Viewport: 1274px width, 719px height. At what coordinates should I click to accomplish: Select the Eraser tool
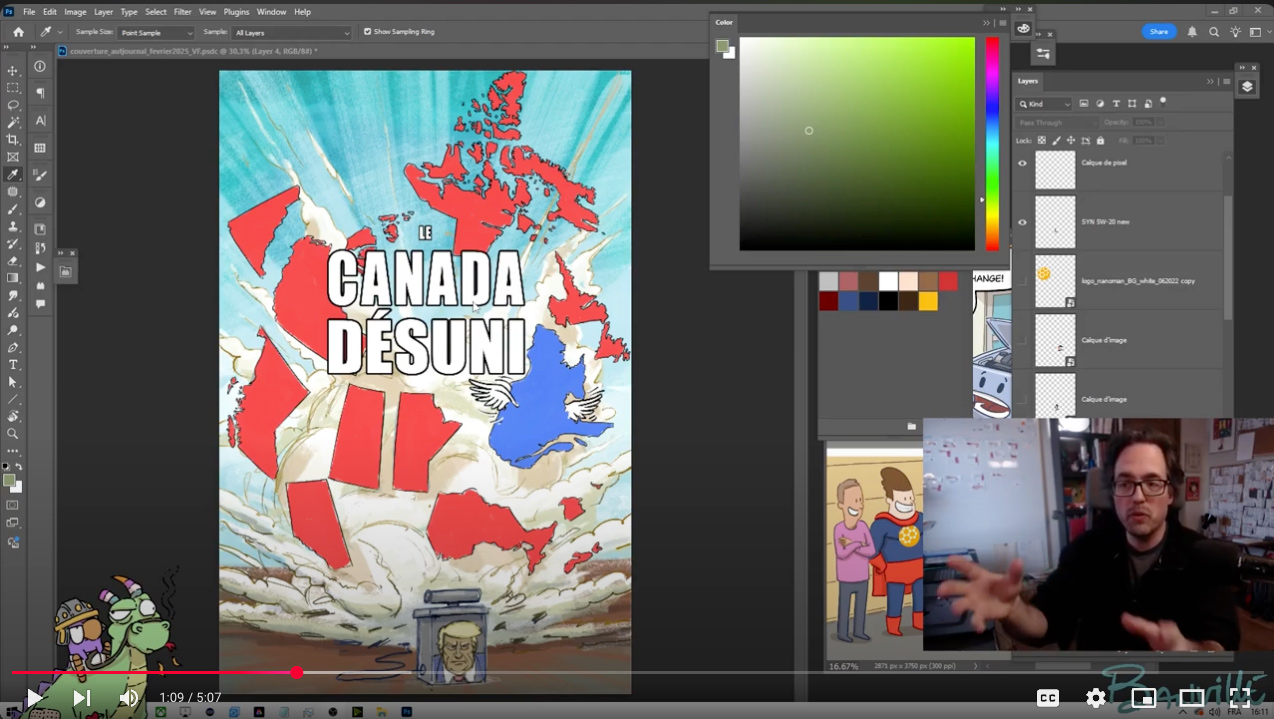point(13,261)
